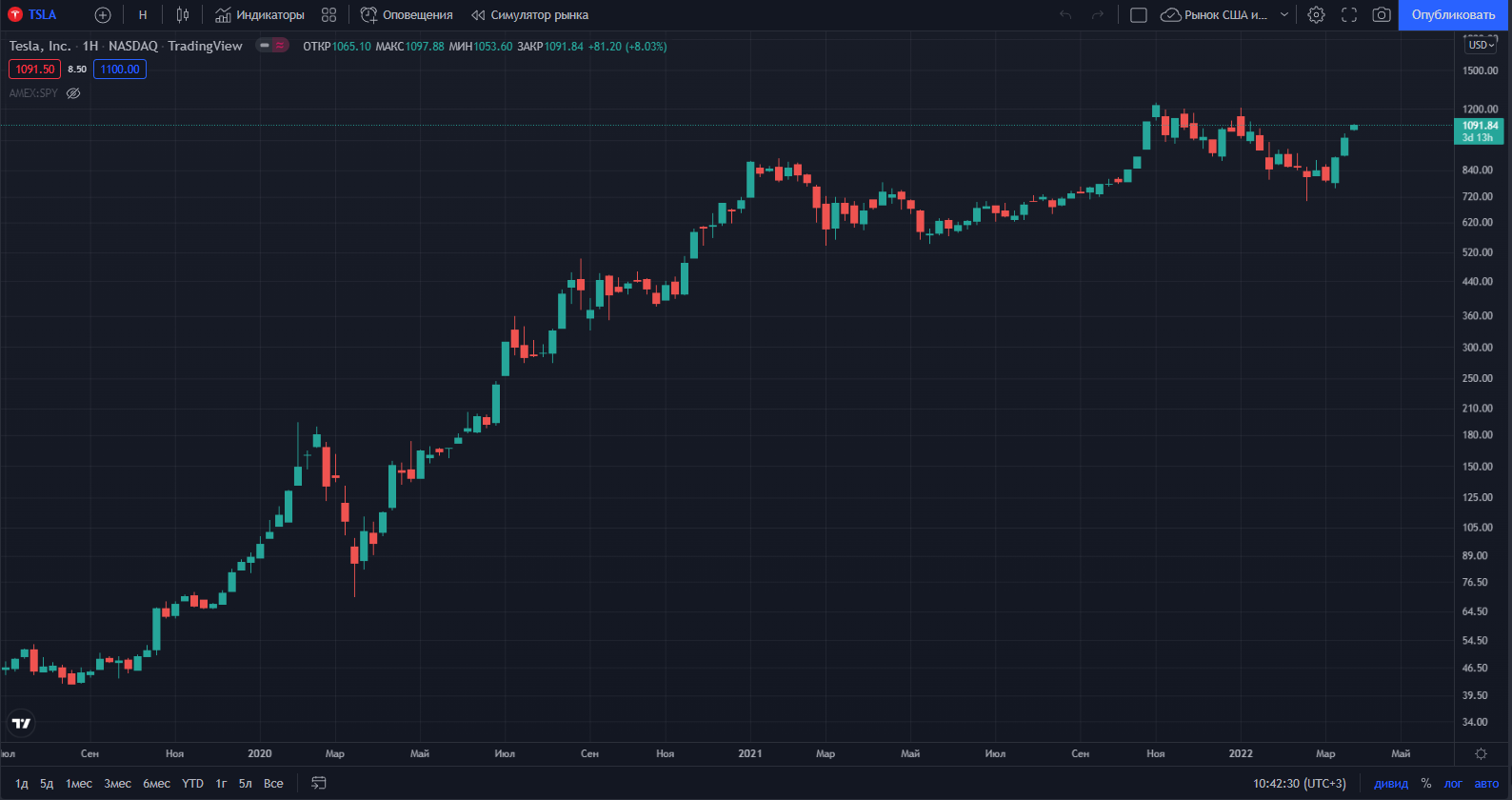
Task: Take a chart snapshot with the camera
Action: click(1382, 15)
